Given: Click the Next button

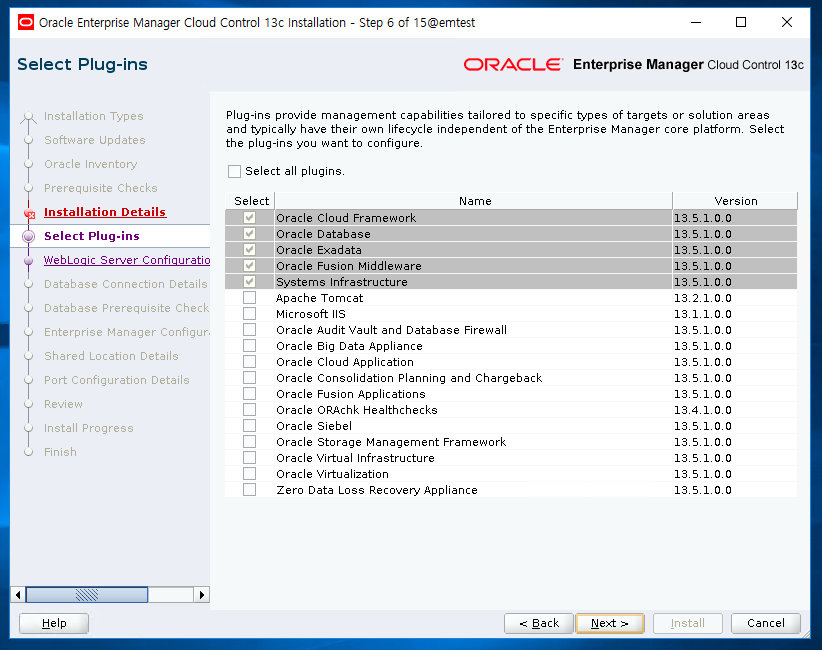Looking at the screenshot, I should click(610, 623).
